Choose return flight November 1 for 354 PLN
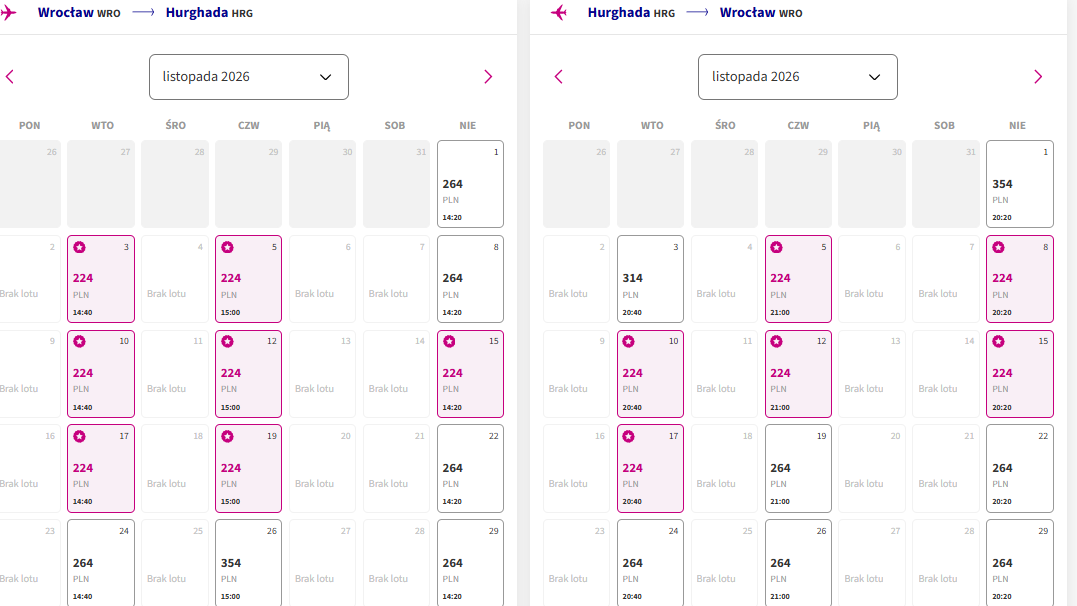This screenshot has height=606, width=1077. (1020, 184)
